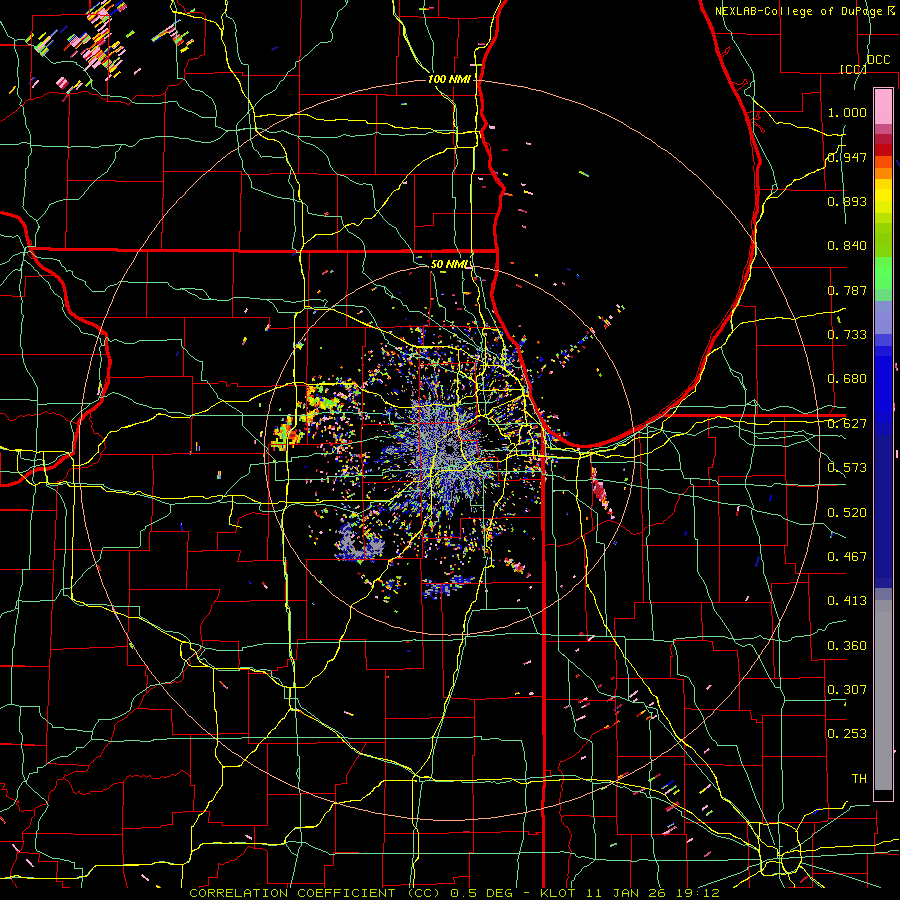The height and width of the screenshot is (900, 900).
Task: Click the 0.413 scale value
Action: click(847, 601)
